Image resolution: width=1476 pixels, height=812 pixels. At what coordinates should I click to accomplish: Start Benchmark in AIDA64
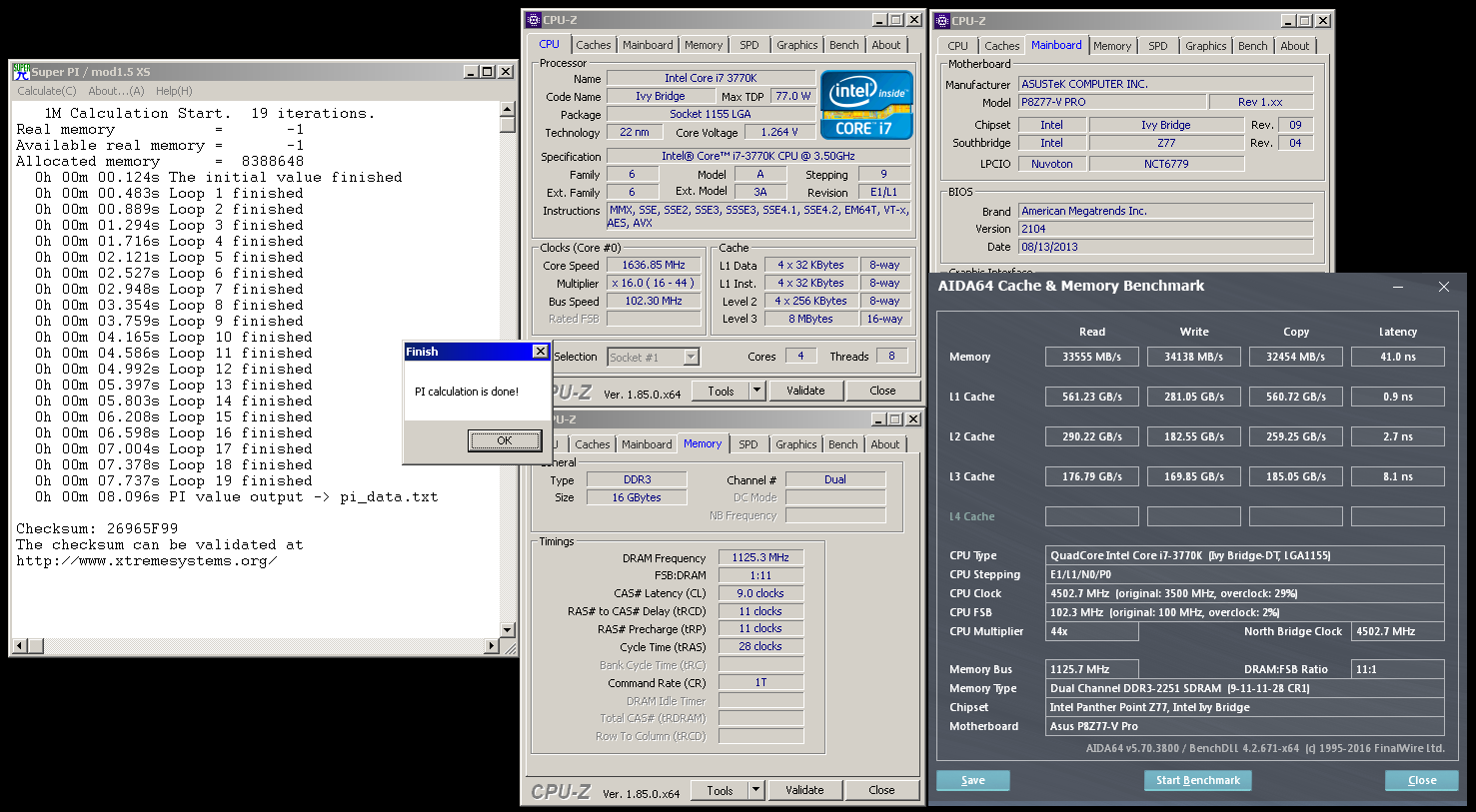pos(1198,781)
